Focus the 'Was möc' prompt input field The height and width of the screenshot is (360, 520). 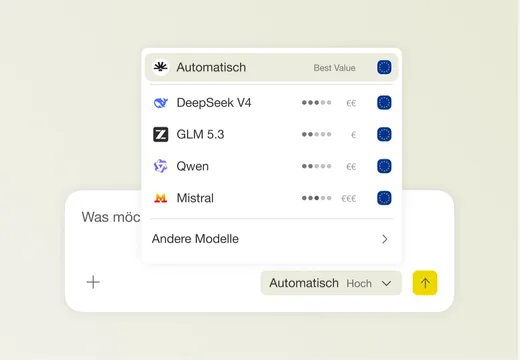(111, 217)
